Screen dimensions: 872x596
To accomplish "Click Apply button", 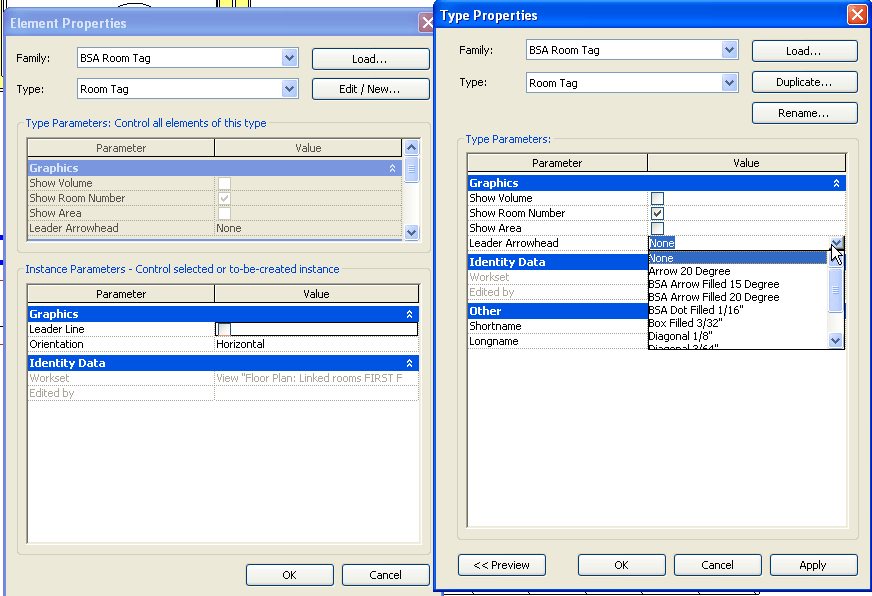I will point(813,565).
